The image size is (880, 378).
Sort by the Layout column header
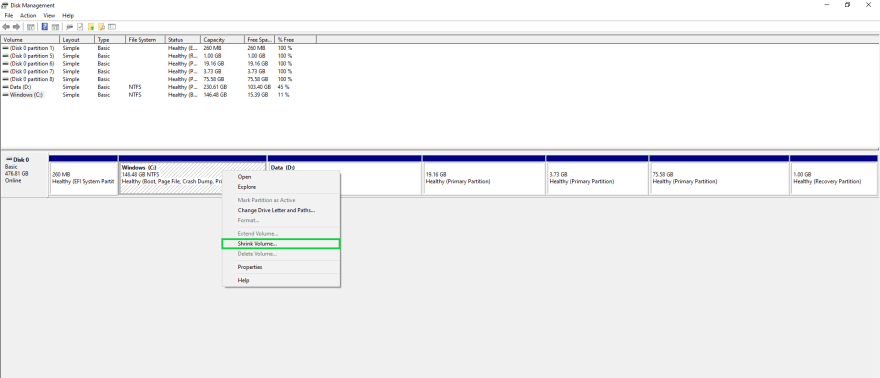click(77, 40)
